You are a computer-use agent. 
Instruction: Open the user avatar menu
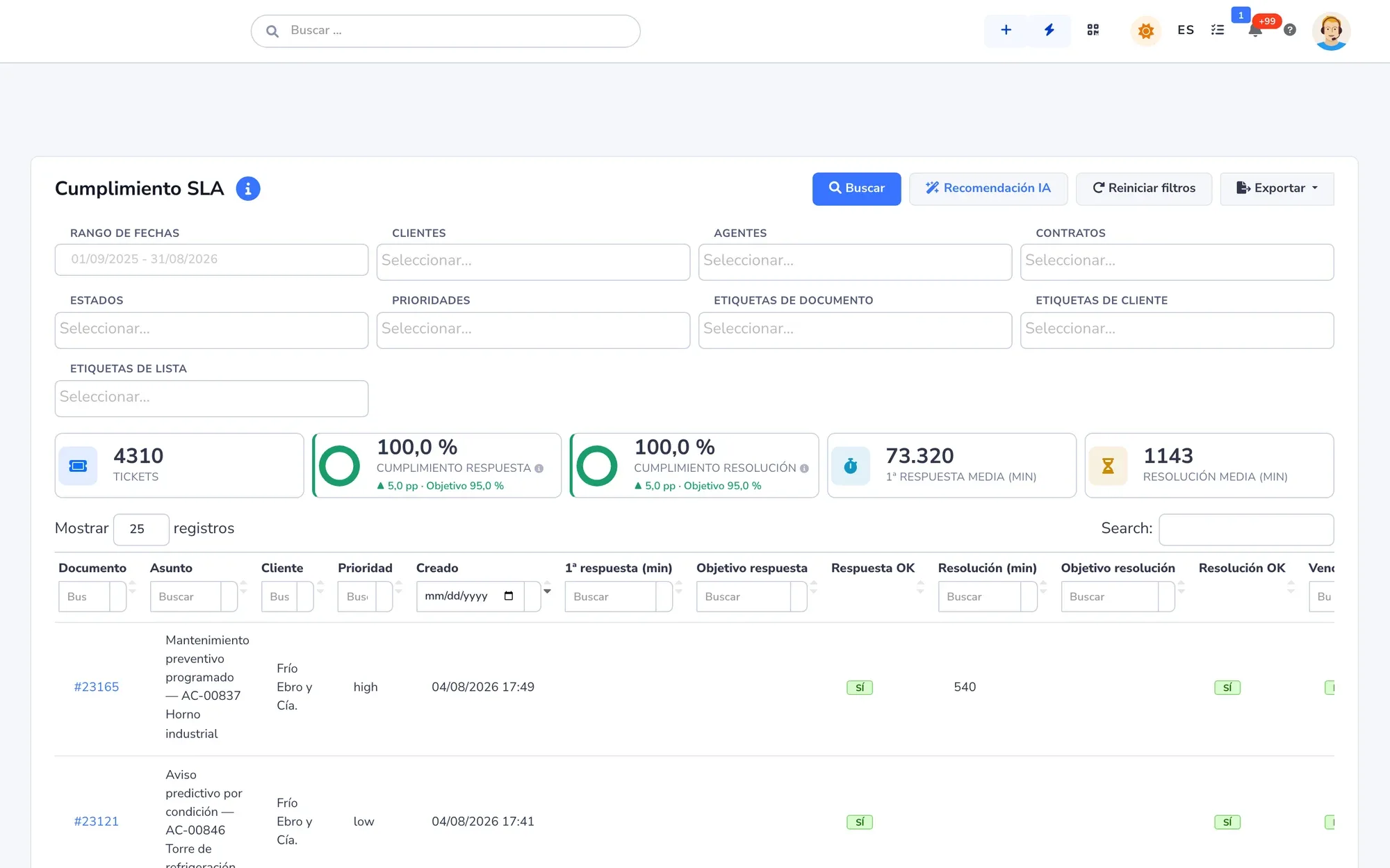pyautogui.click(x=1331, y=31)
